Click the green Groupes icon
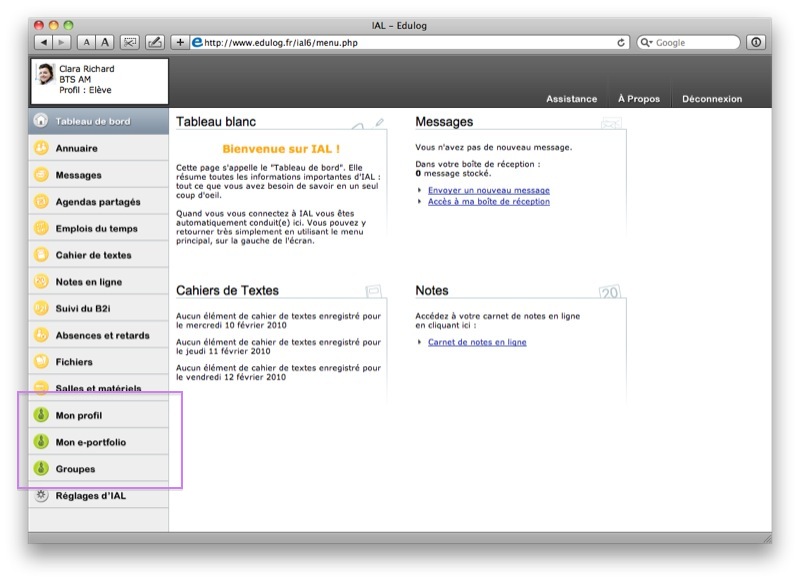The height and width of the screenshot is (582, 800). tap(41, 468)
